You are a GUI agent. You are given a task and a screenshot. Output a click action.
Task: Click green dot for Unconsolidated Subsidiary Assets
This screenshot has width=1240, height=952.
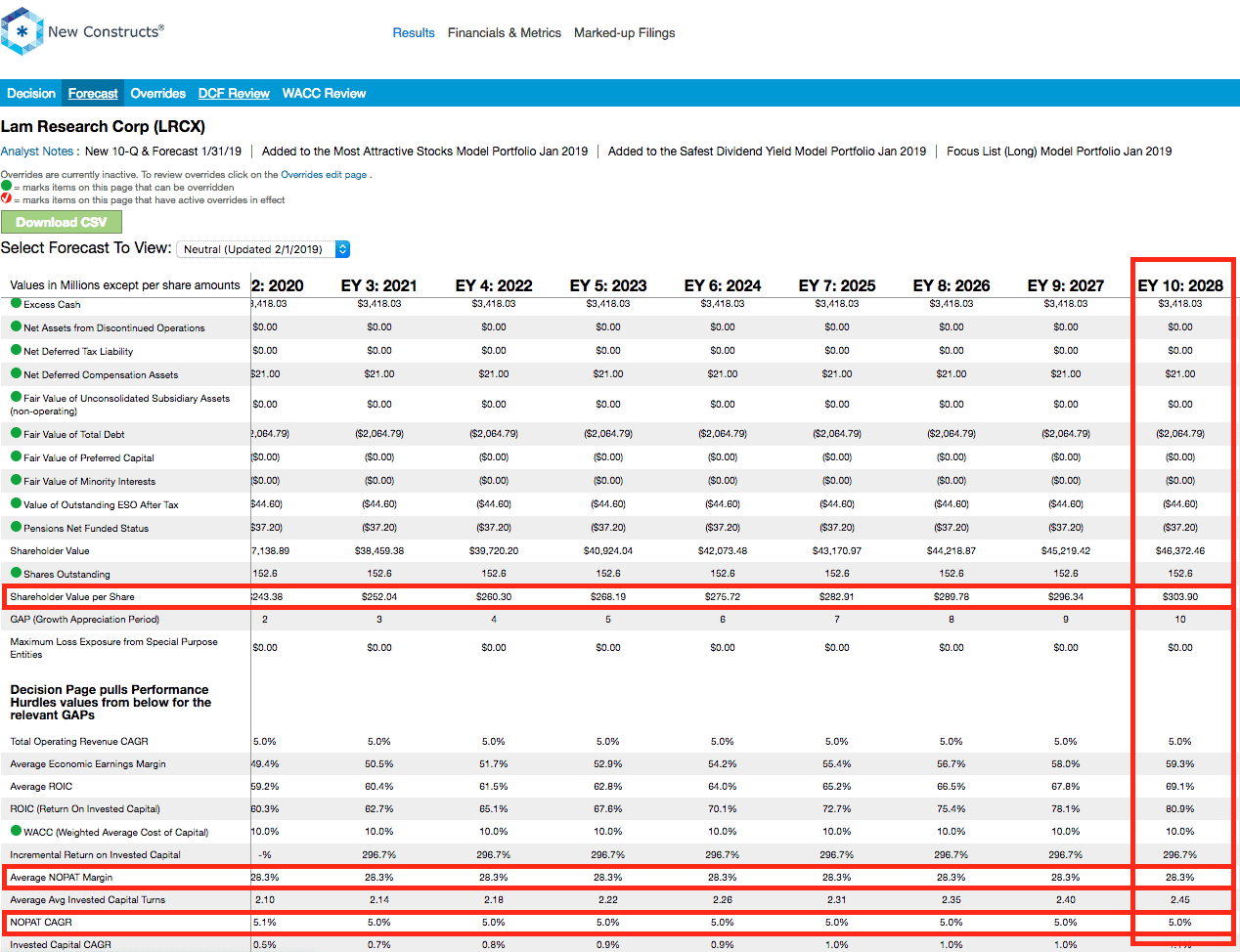pyautogui.click(x=16, y=397)
